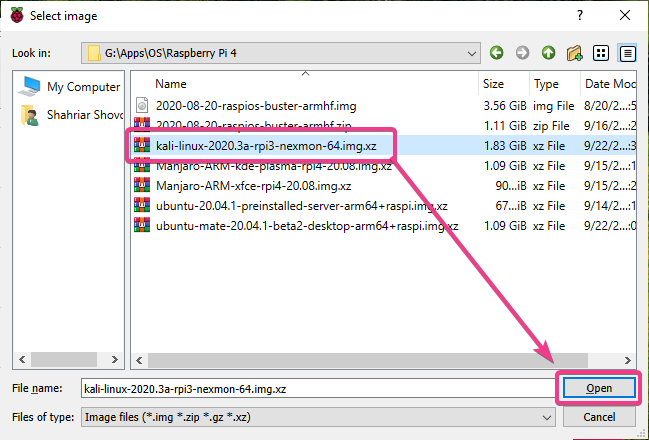Viewport: 649px width, 440px height.
Task: Select Manjaro-ARM-xfce-rpi4-20.08.img.xz file
Action: coord(253,186)
